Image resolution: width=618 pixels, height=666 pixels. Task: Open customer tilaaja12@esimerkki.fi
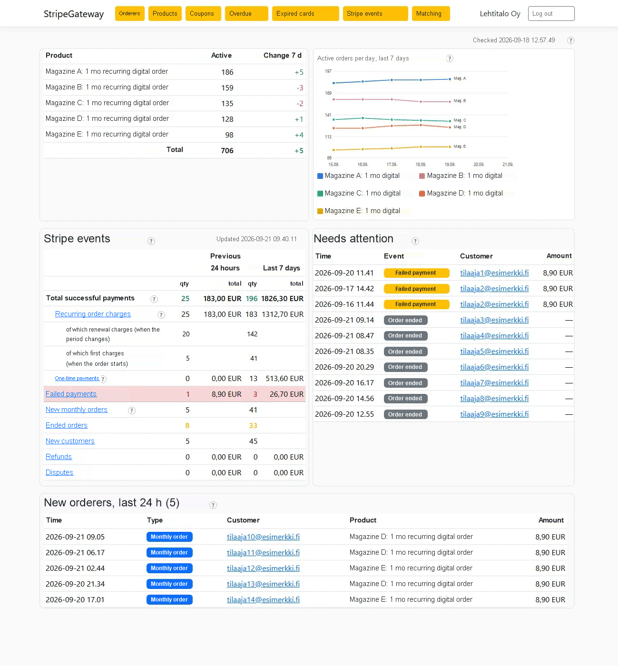tap(263, 568)
